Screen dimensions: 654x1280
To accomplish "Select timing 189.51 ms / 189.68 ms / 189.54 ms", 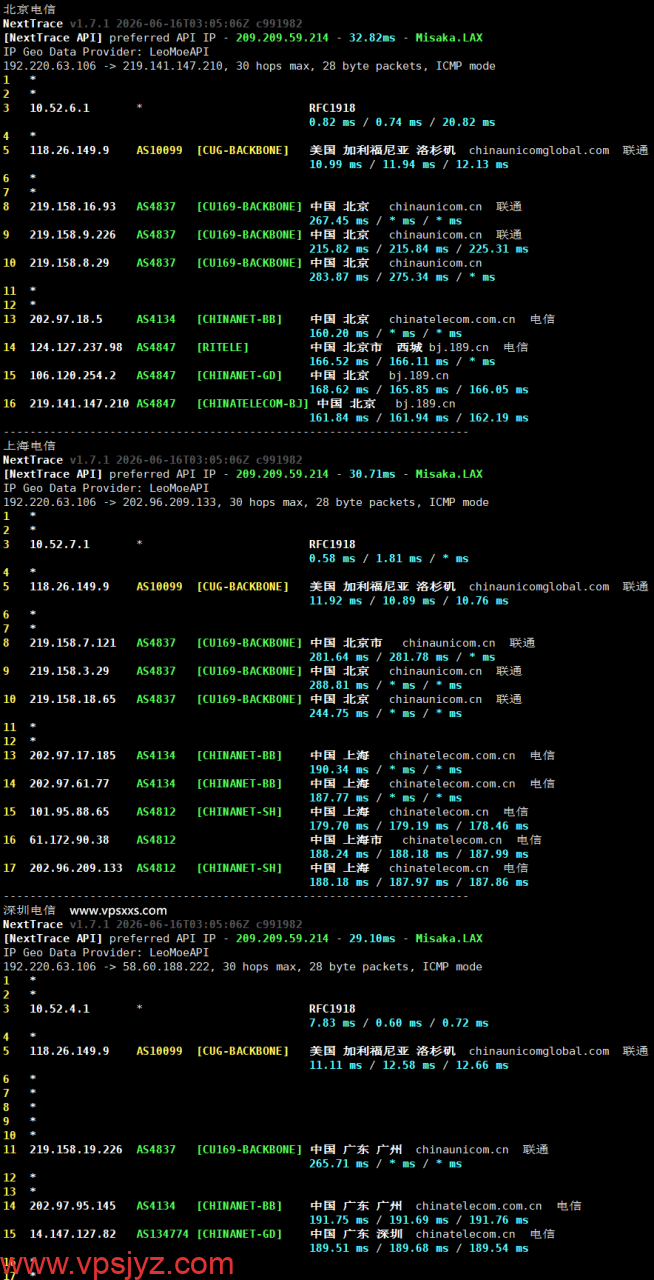I will click(x=419, y=1248).
